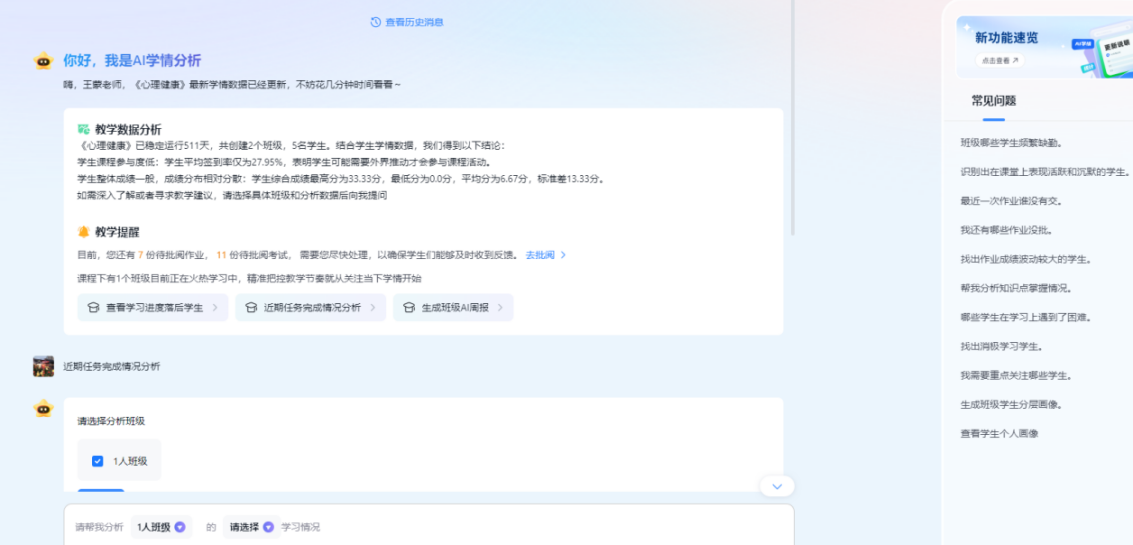
Task: Click 近期任务完成情况分析 suggestion chip
Action: 310,308
